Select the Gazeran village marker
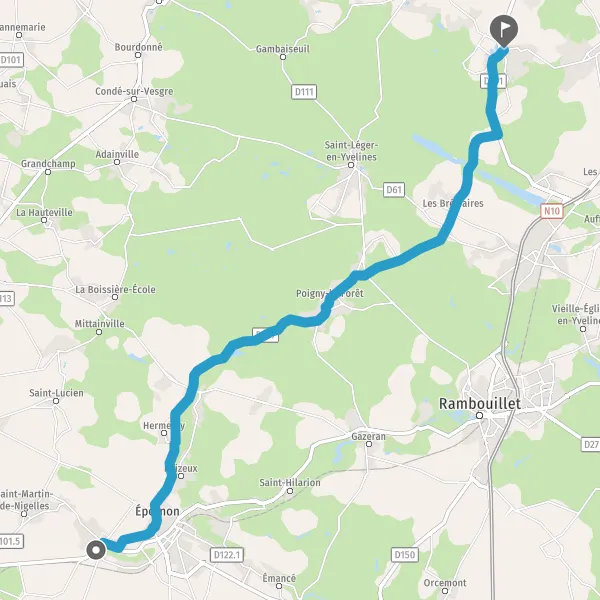The width and height of the screenshot is (600, 600). 369,444
